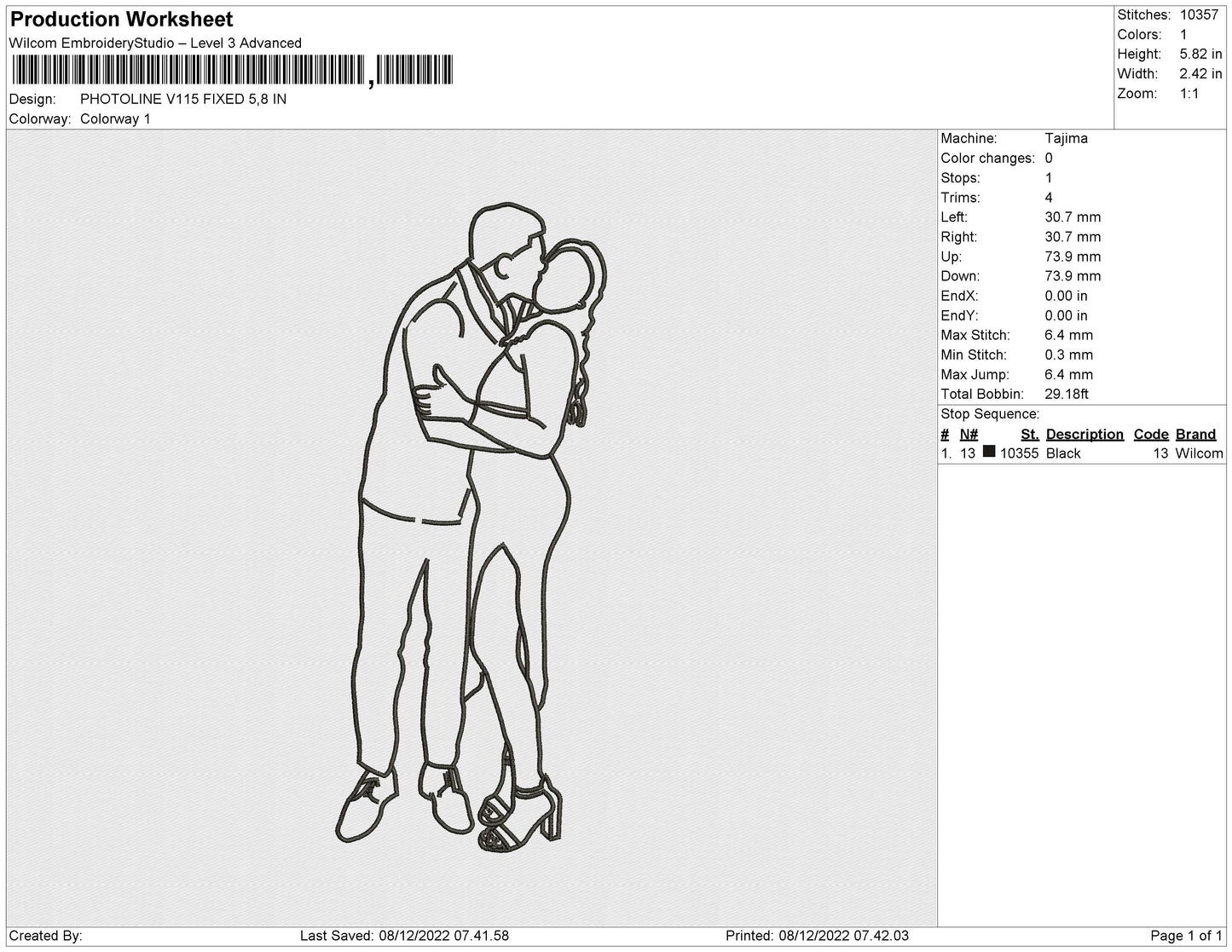Click the St. column header
Image resolution: width=1232 pixels, height=952 pixels.
click(x=1029, y=434)
